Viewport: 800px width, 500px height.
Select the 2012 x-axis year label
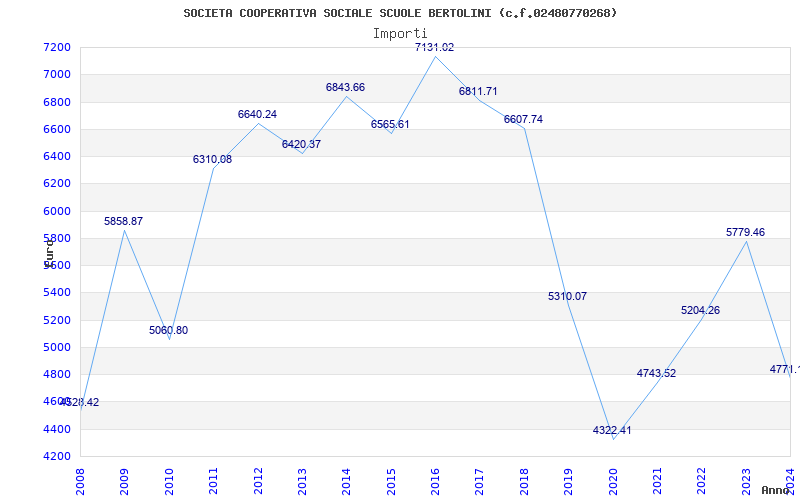pyautogui.click(x=258, y=481)
